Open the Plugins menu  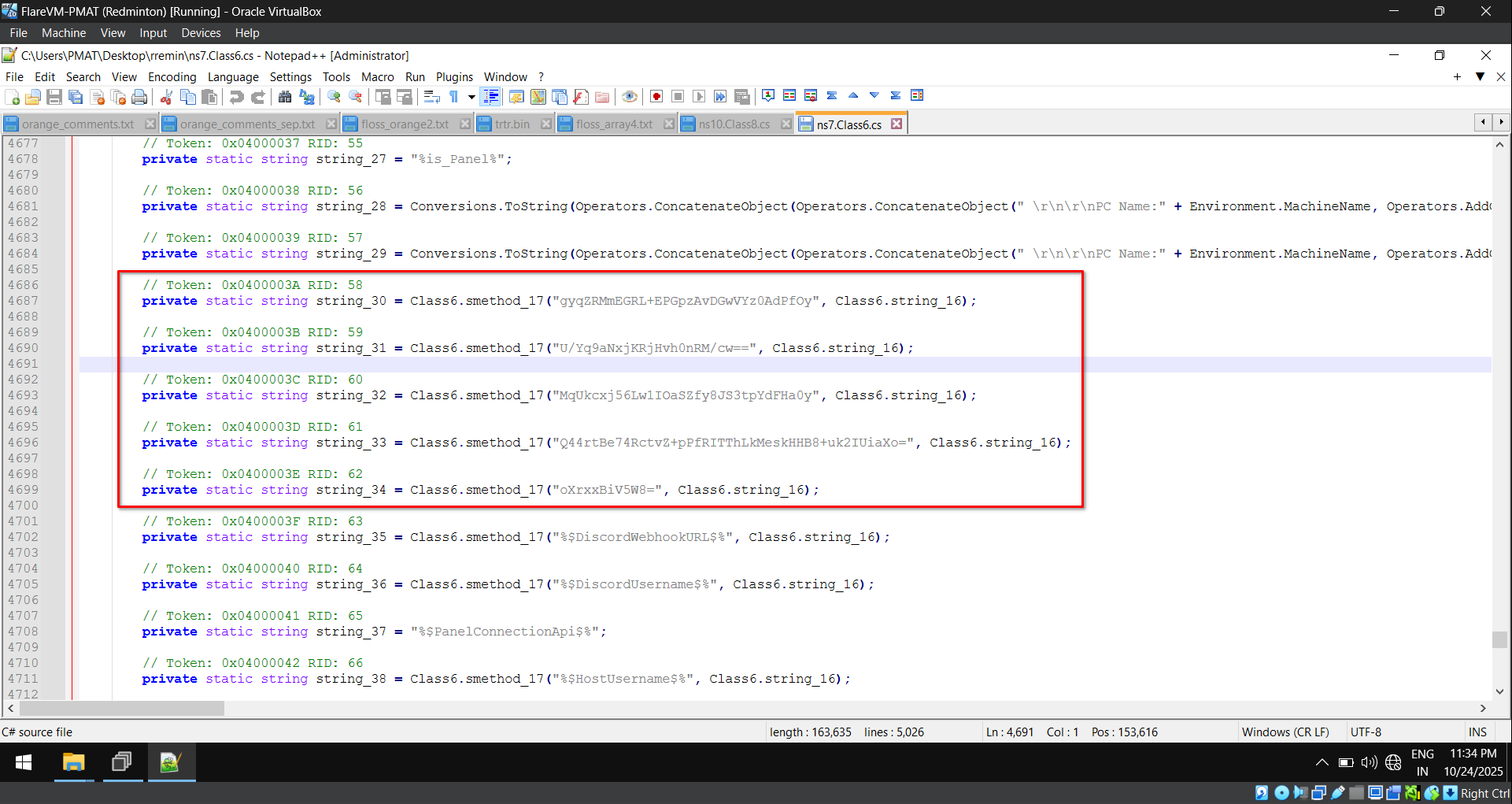click(454, 77)
